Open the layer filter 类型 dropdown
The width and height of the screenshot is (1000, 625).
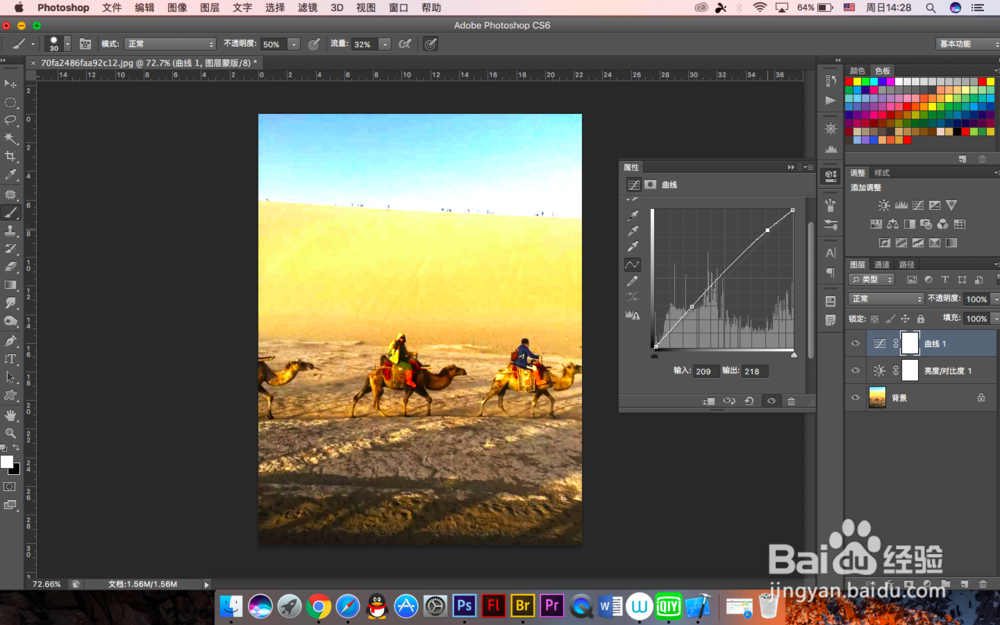[872, 279]
